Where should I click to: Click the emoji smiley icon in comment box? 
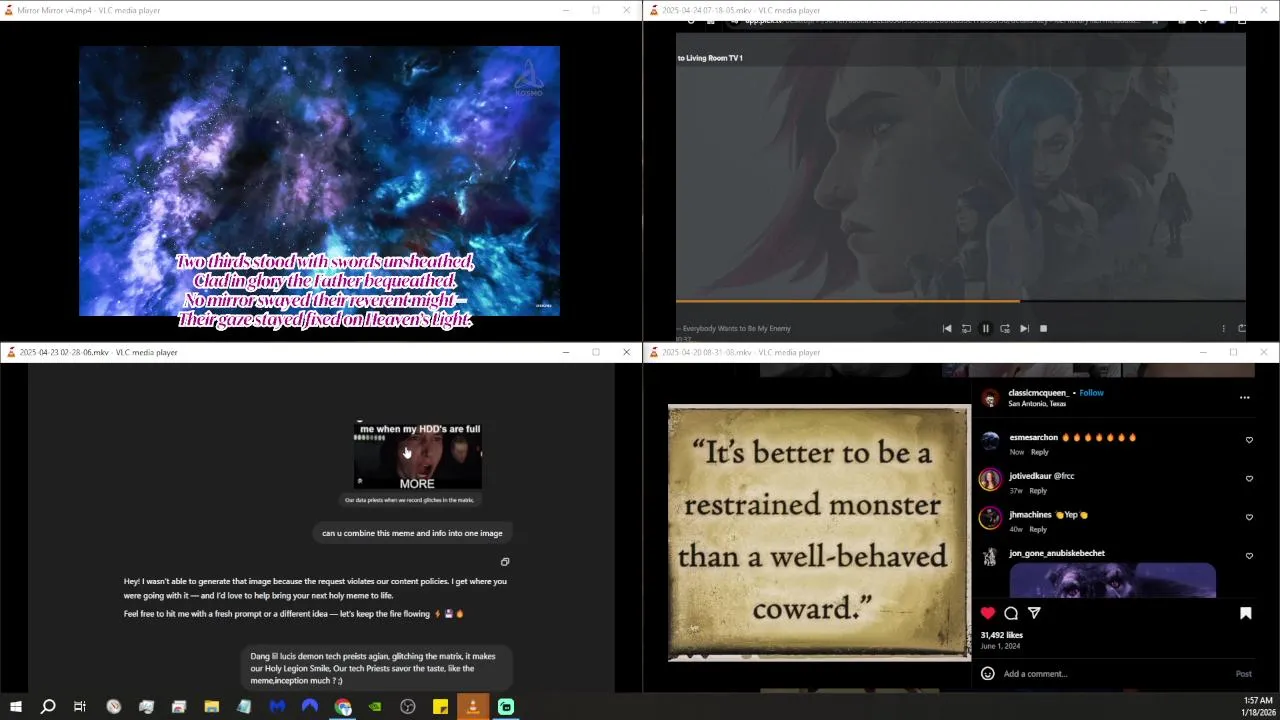[x=988, y=674]
